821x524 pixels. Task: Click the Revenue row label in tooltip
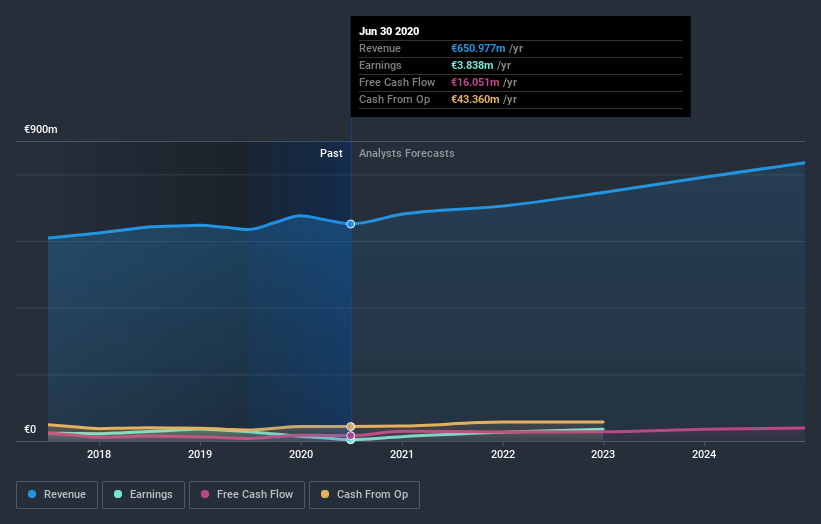[x=380, y=48]
